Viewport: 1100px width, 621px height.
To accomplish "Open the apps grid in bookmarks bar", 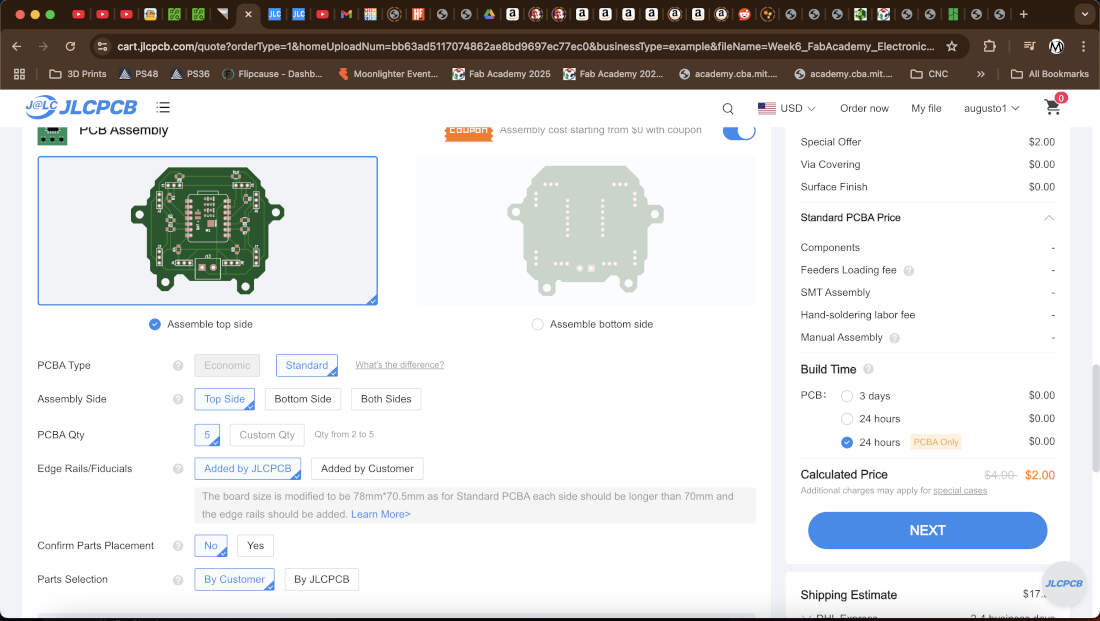I will [x=20, y=74].
